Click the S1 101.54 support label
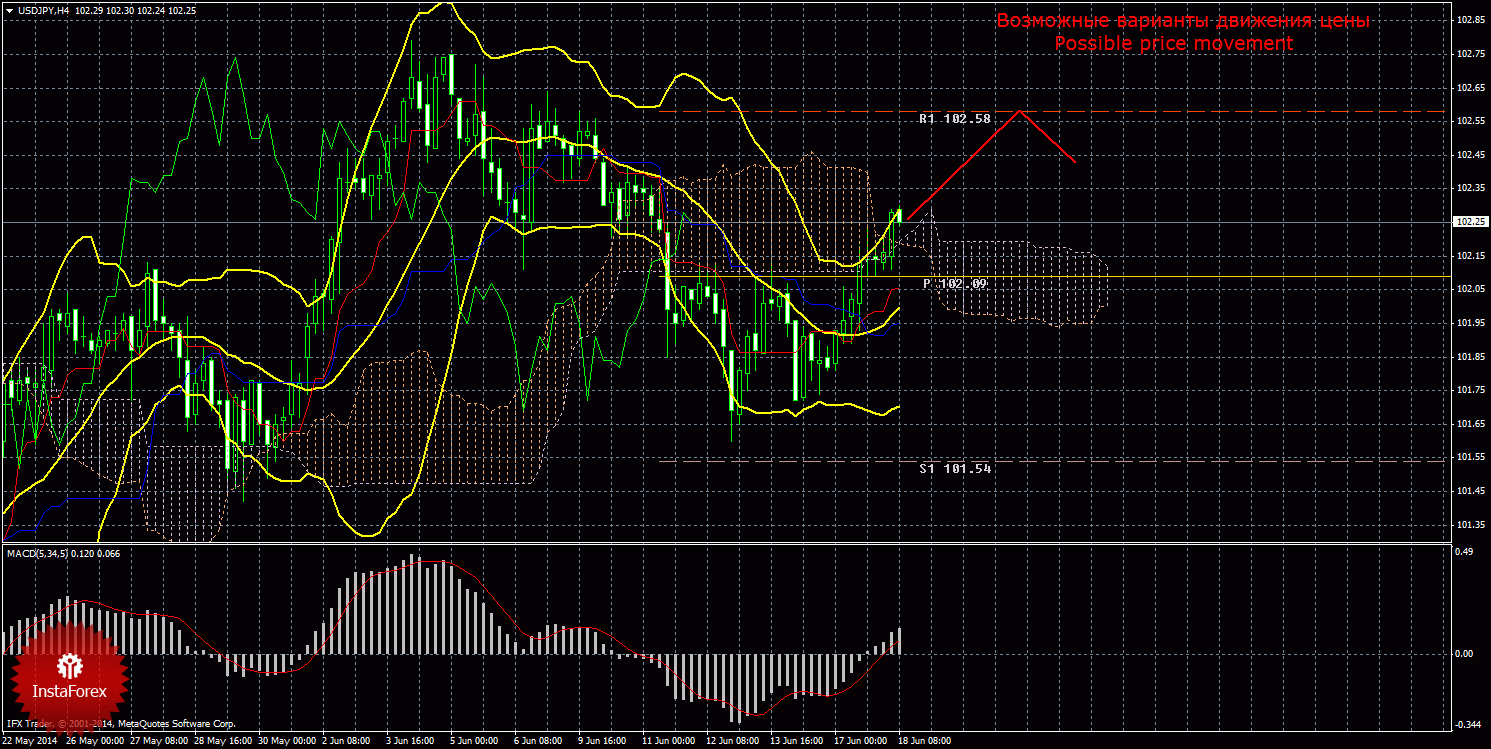This screenshot has height=749, width=1491. click(x=955, y=468)
